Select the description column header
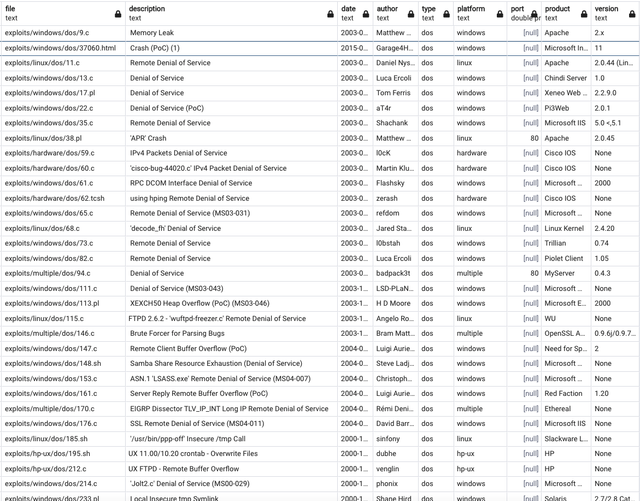Image resolution: width=640 pixels, height=501 pixels. click(x=231, y=13)
